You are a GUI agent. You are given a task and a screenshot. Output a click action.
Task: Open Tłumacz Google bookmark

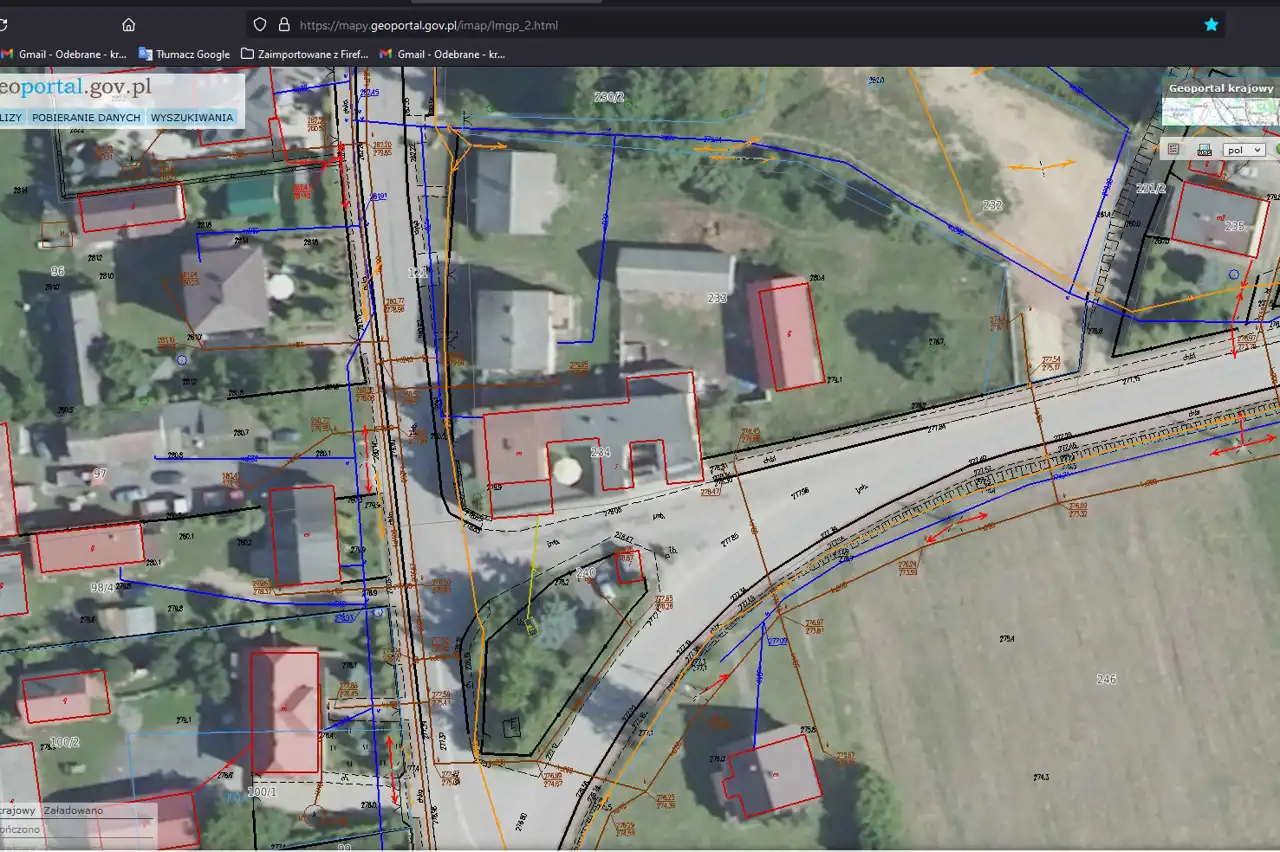(185, 54)
